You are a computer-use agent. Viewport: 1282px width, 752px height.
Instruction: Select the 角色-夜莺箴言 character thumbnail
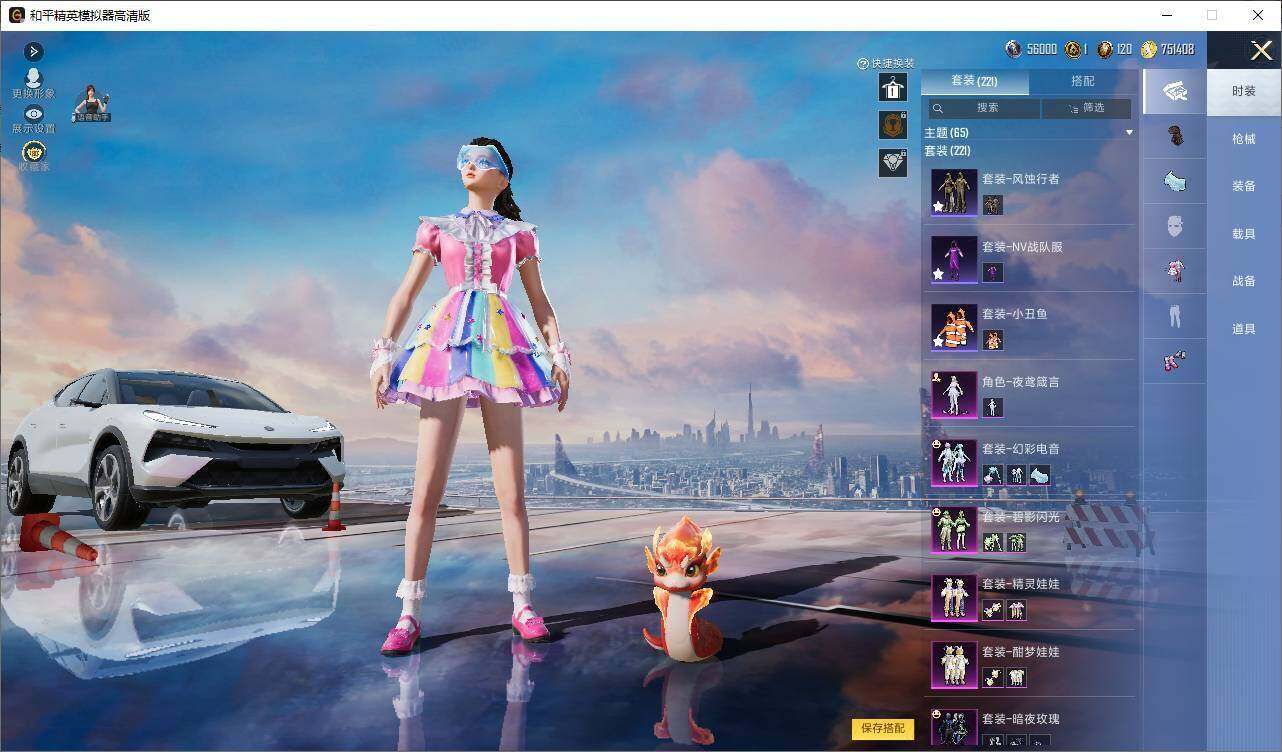(954, 394)
